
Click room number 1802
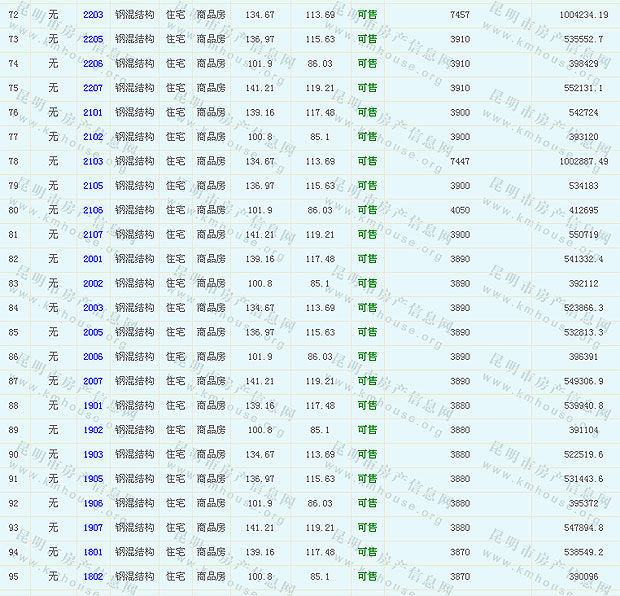[x=92, y=577]
